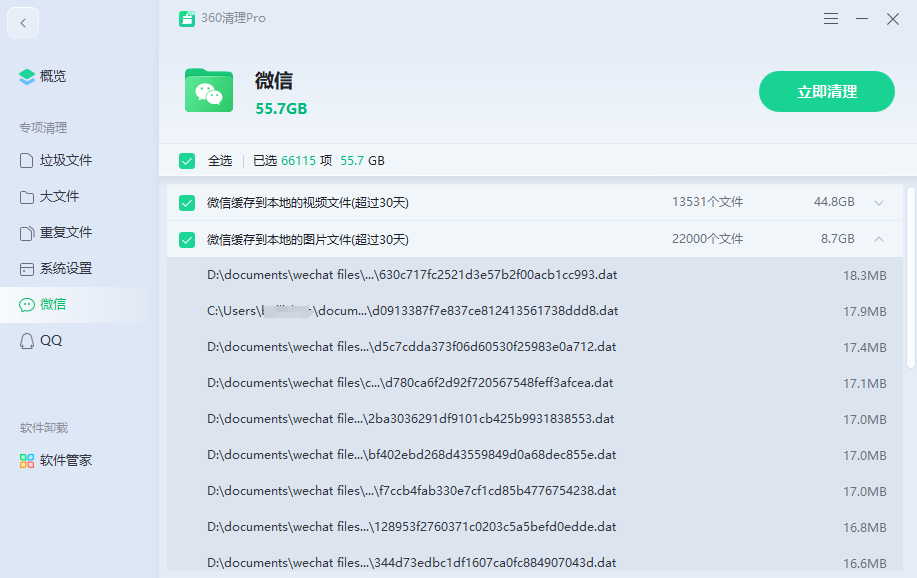Click the 16.6MB file size
The height and width of the screenshot is (578, 917).
click(864, 564)
